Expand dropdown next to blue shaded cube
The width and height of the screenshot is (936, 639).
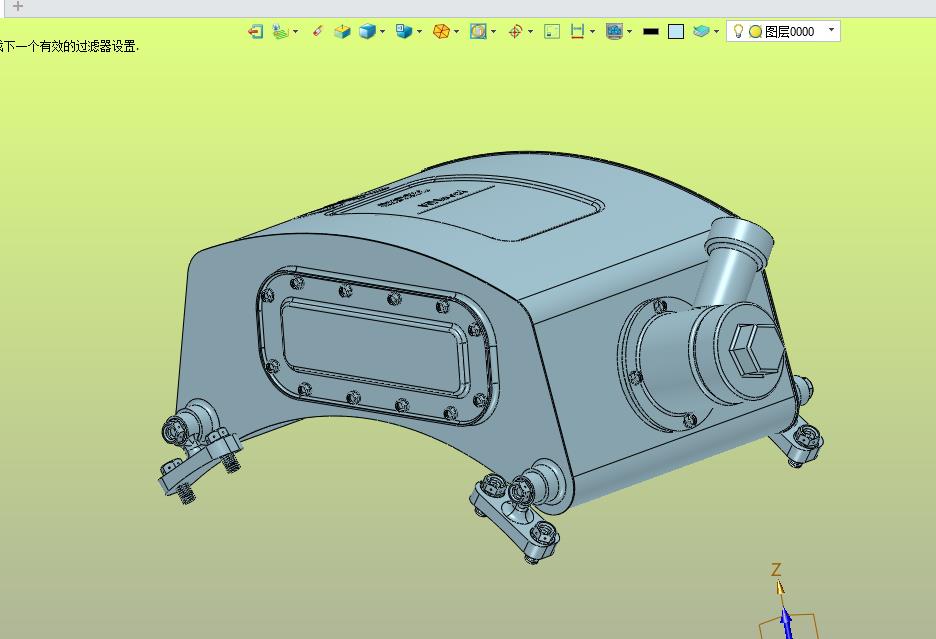382,32
